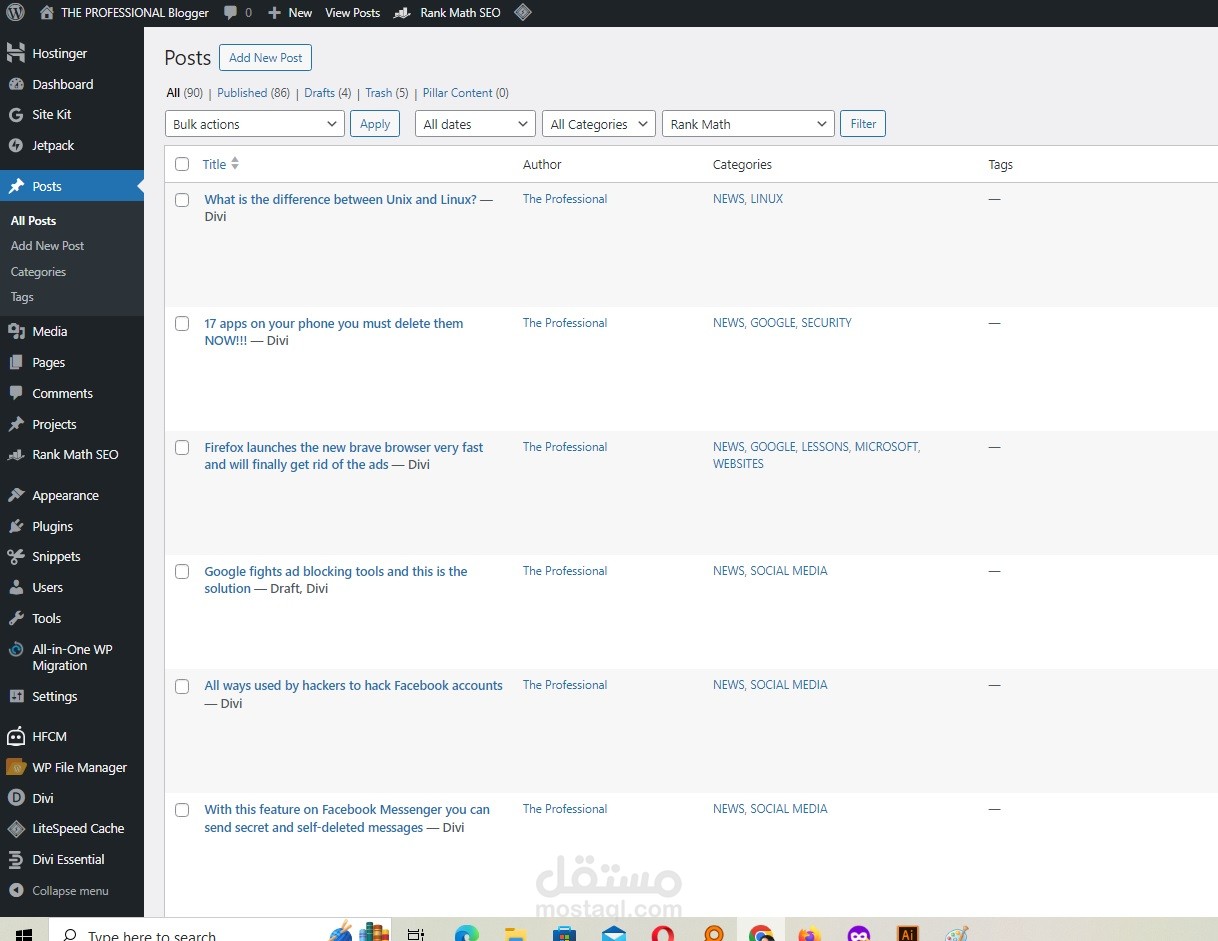The height and width of the screenshot is (941, 1218).
Task: Open Categories submenu item
Action: 38,272
